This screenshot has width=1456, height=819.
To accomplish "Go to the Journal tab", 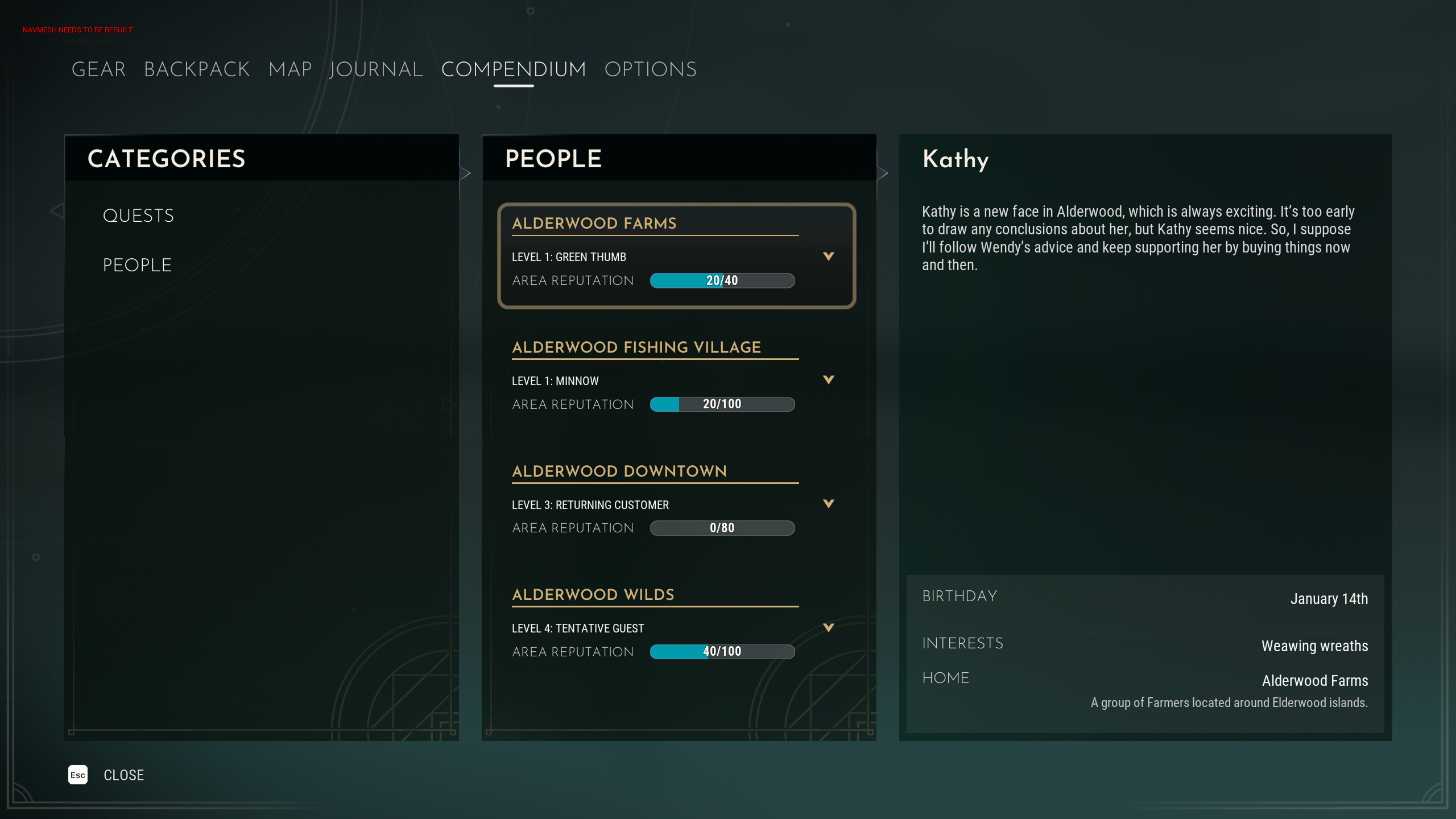I will coord(376,69).
